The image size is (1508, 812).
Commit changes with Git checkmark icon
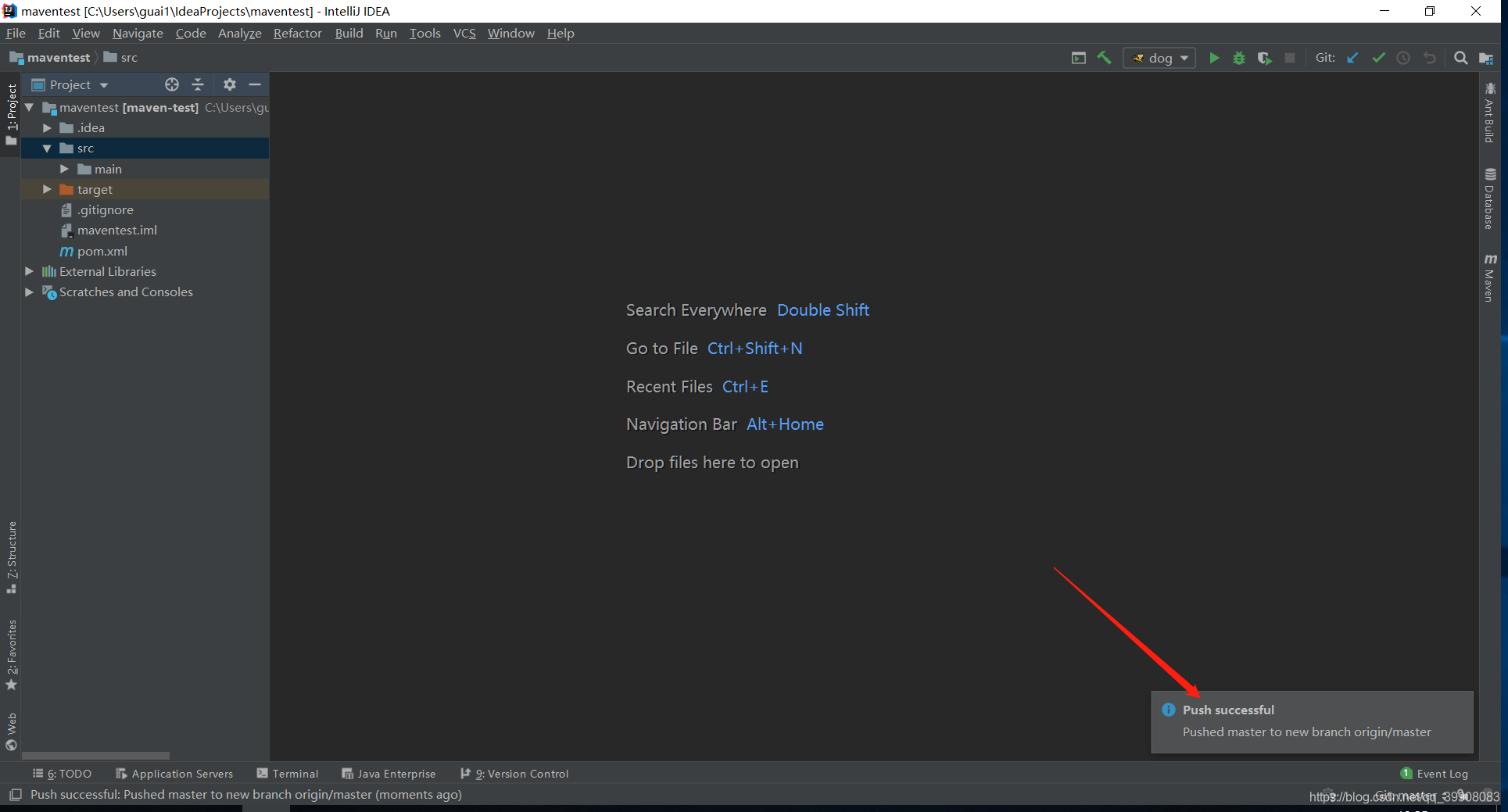click(x=1378, y=58)
